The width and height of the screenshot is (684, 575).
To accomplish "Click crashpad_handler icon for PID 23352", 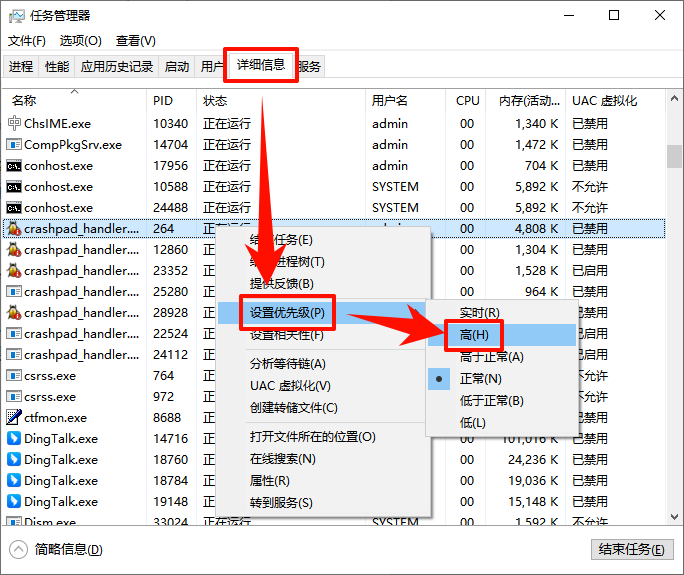I will pyautogui.click(x=14, y=270).
